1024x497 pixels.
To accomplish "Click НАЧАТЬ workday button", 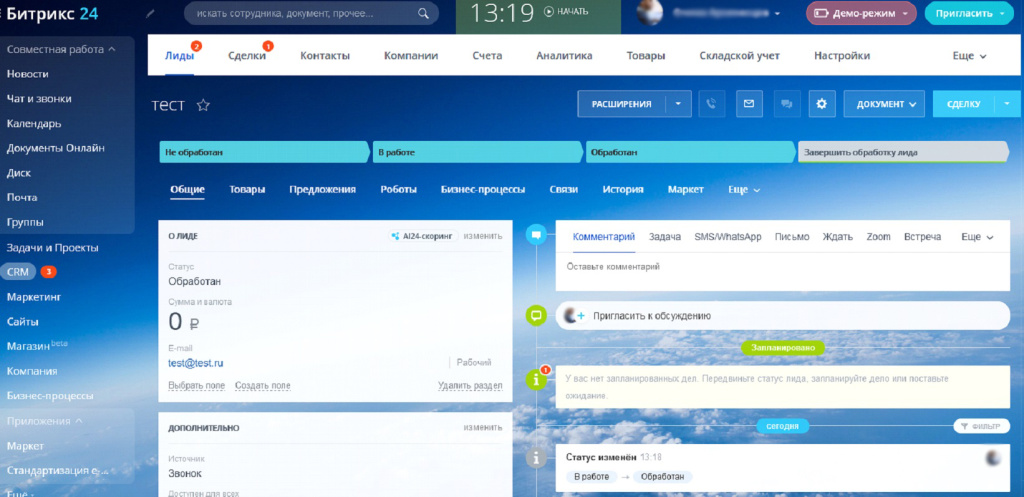I will coord(566,11).
